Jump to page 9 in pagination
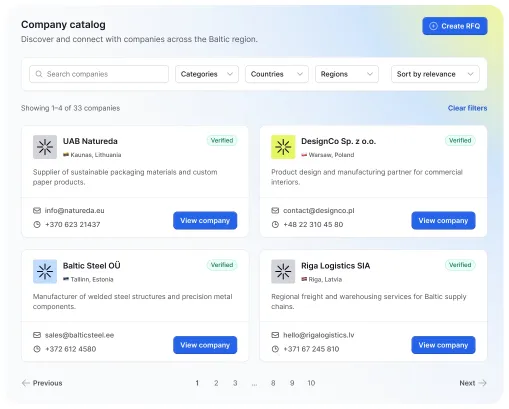 point(292,383)
